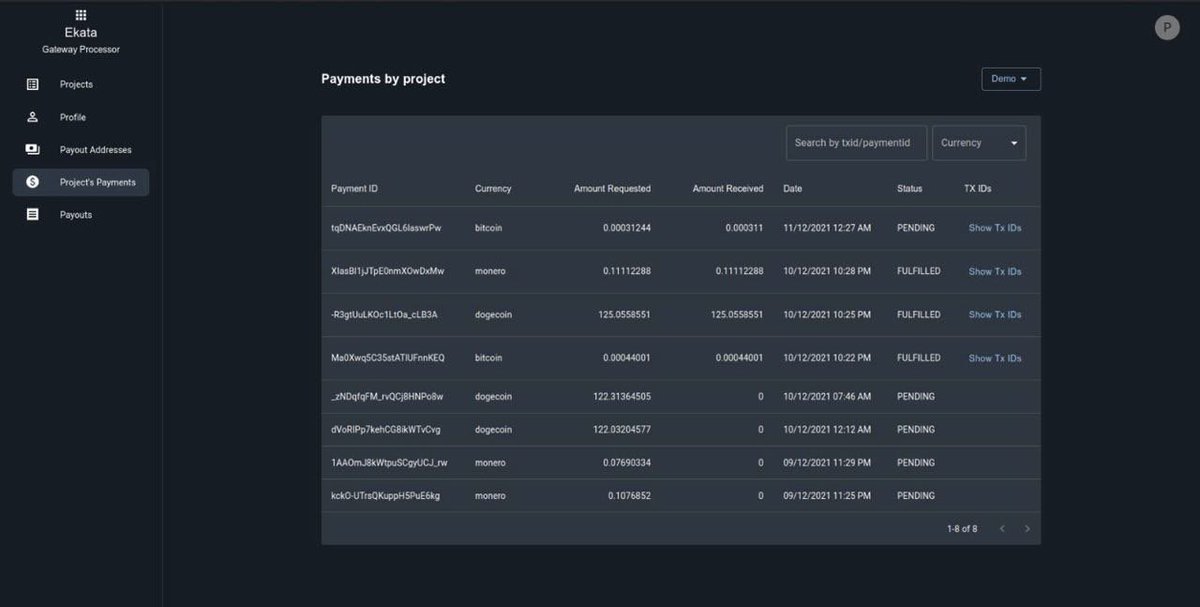This screenshot has width=1200, height=607.
Task: Show Tx IDs for payment -R3gtUuLKOc1LtOa_cLB3A
Action: coord(994,314)
